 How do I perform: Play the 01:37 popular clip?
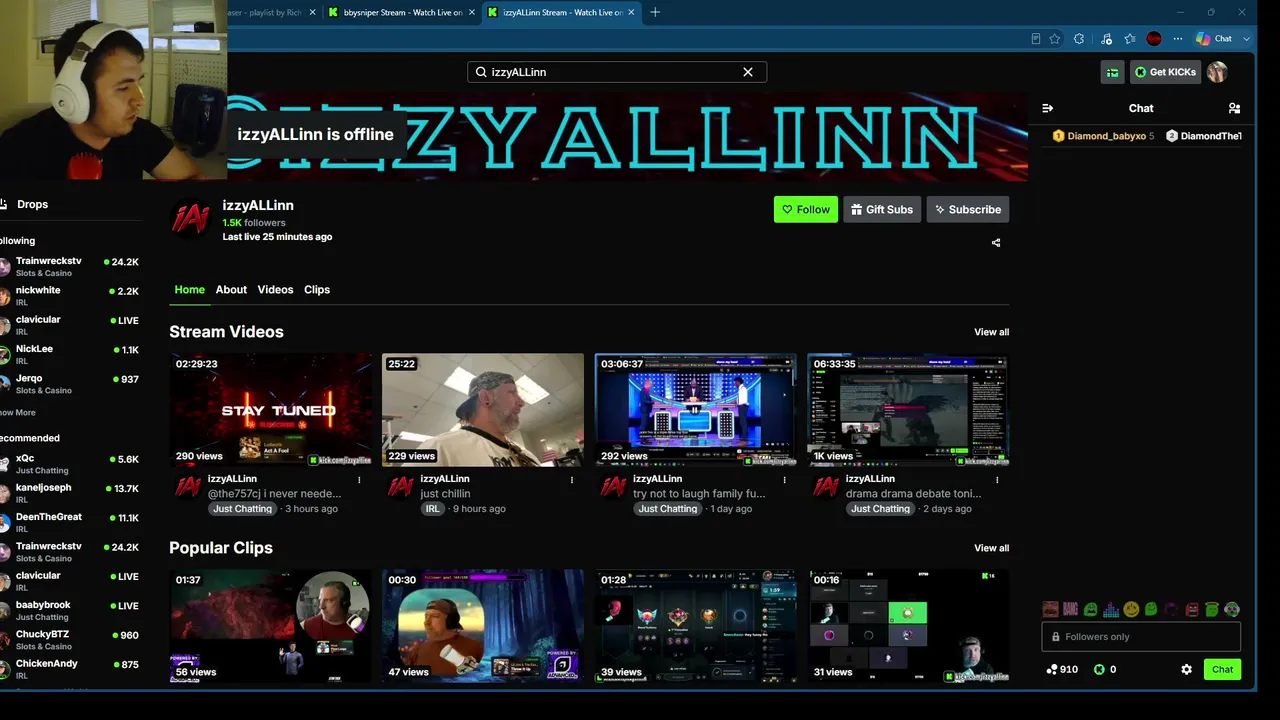pos(270,626)
